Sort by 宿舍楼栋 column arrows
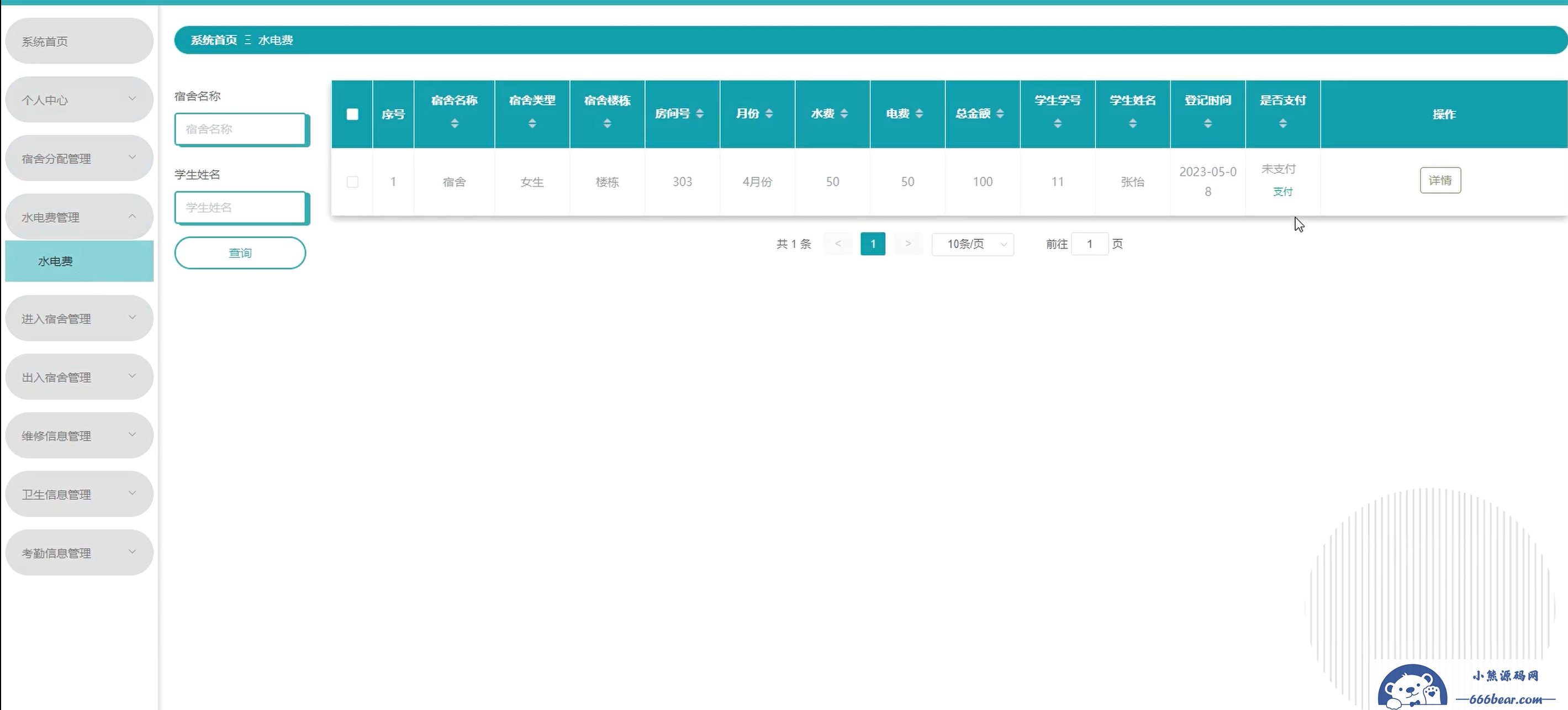 tap(607, 124)
